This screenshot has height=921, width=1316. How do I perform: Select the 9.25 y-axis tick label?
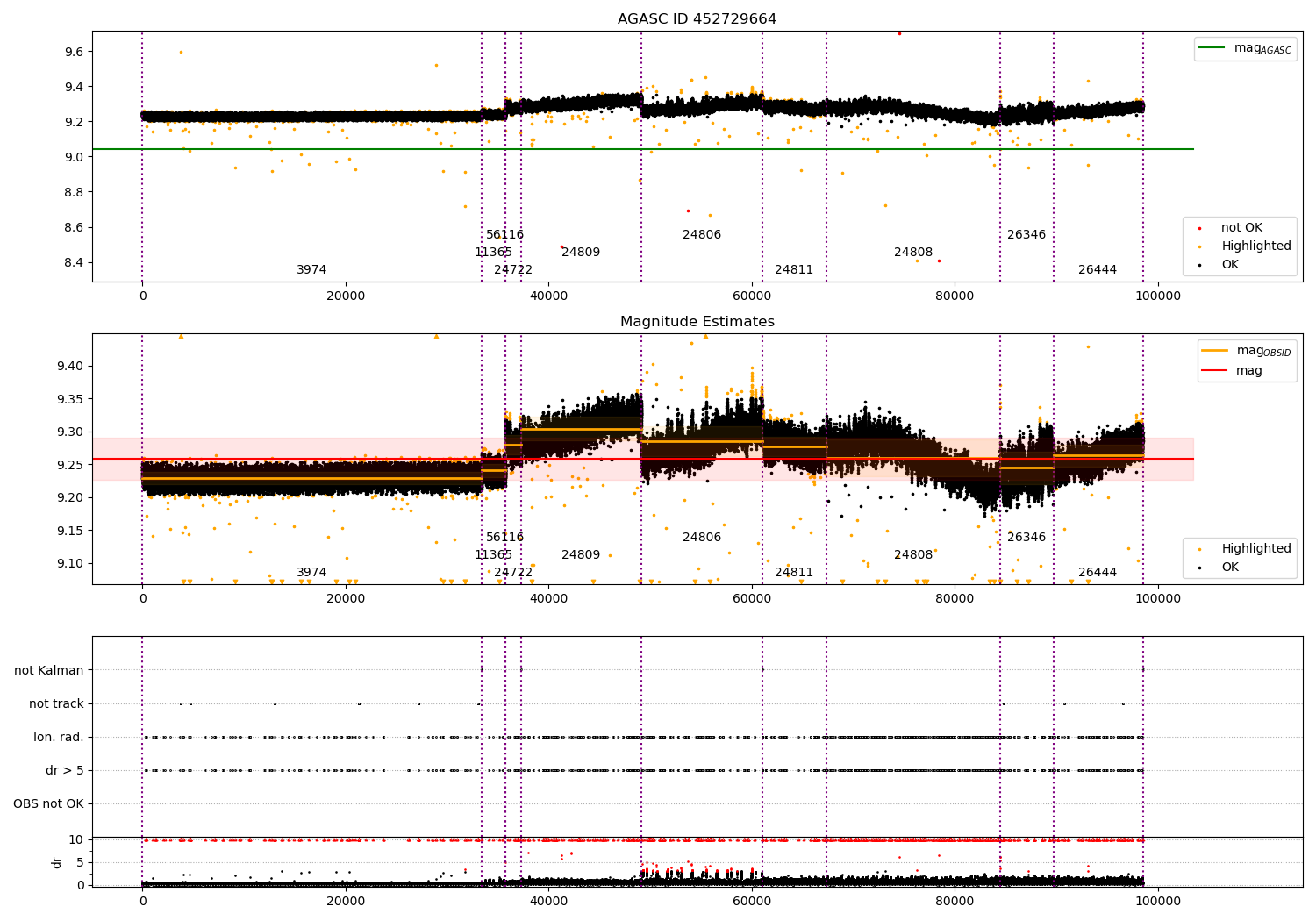pos(71,465)
